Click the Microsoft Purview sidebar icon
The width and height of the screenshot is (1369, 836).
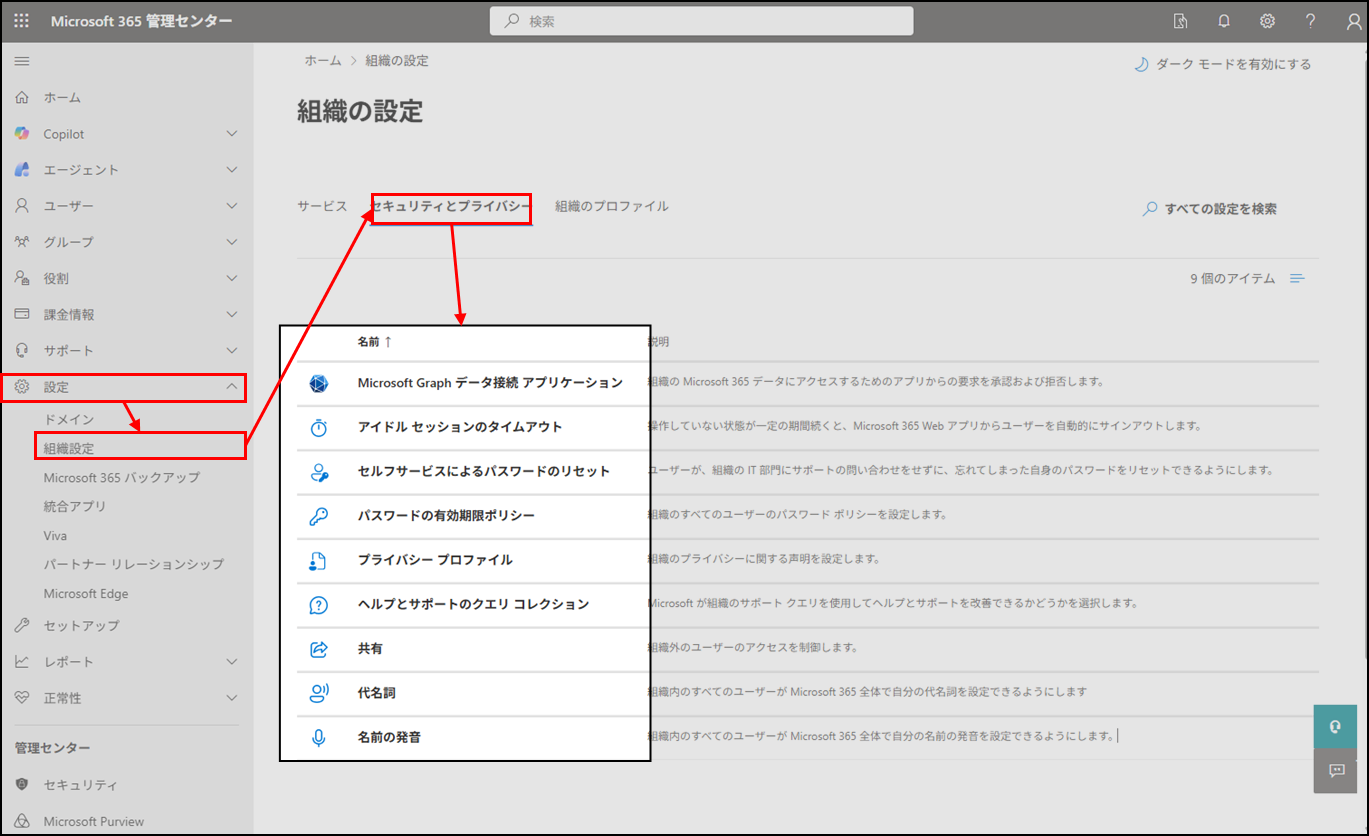(x=22, y=821)
